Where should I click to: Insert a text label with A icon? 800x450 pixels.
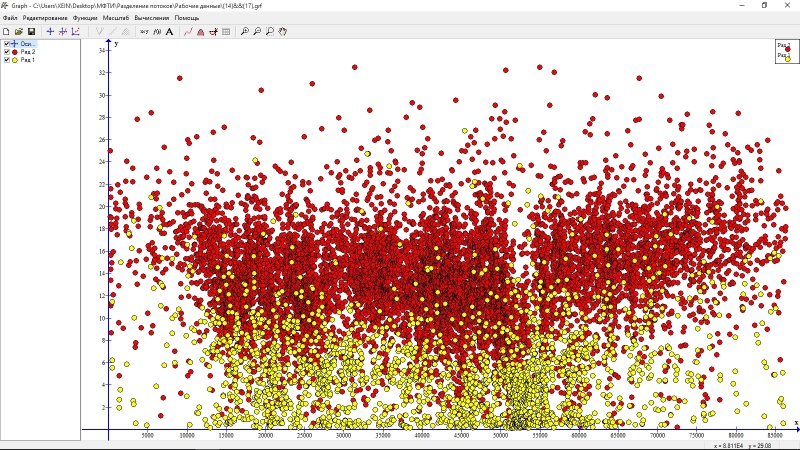click(x=169, y=32)
